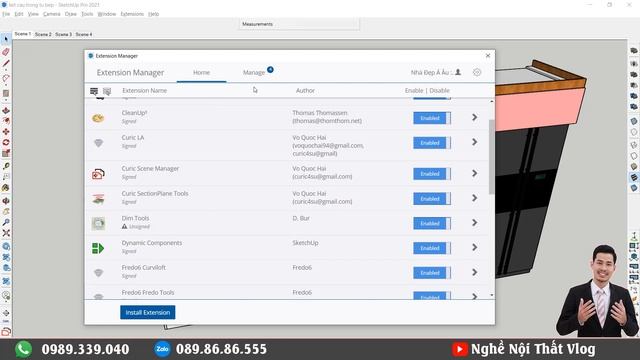
Task: Click the CleanUp³ extension icon
Action: (x=98, y=118)
